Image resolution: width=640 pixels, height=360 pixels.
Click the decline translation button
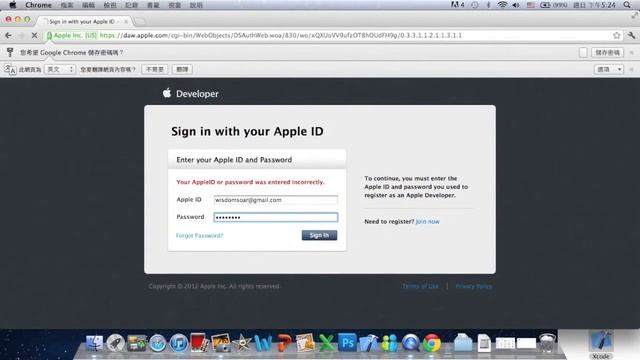(155, 69)
